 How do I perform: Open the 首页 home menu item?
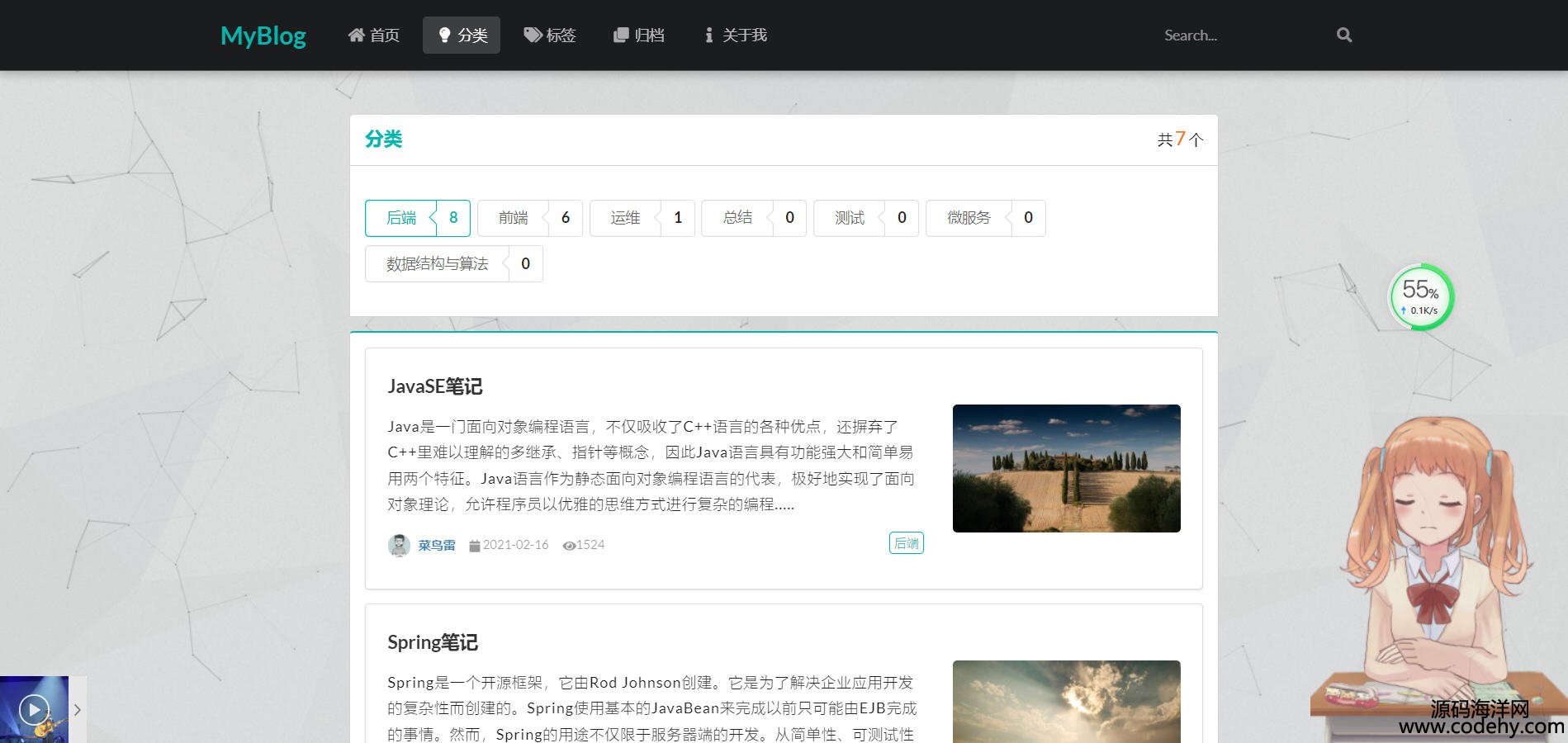click(374, 35)
